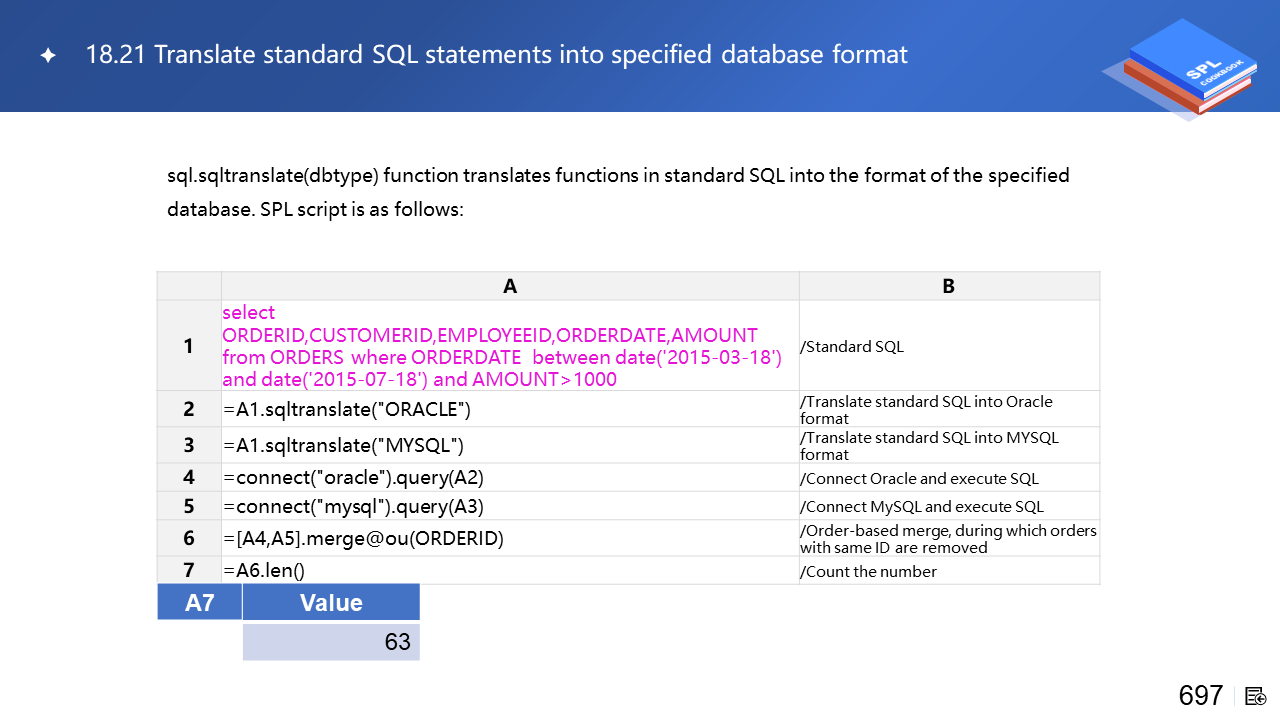
Task: Click the sparkle icon before the slide title
Action: 47,56
